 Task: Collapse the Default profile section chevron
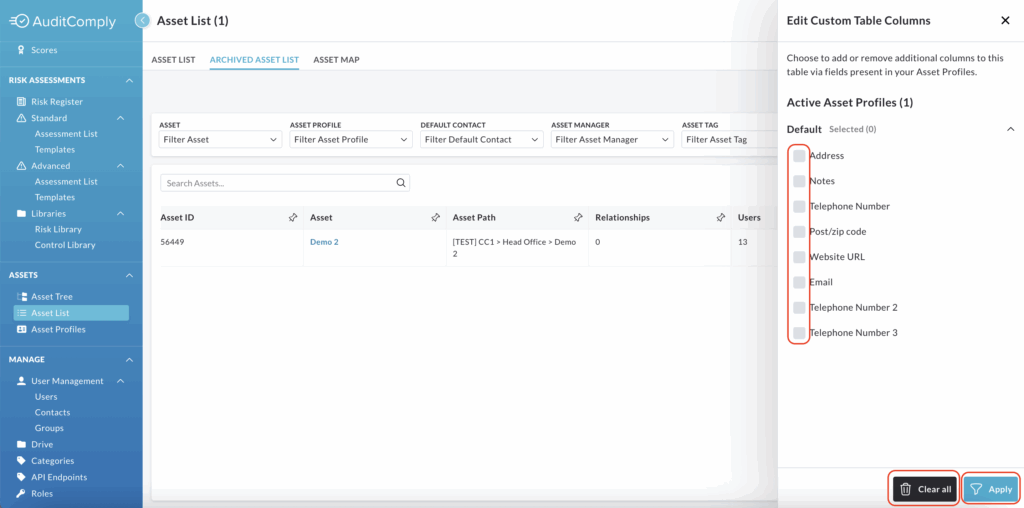1010,129
